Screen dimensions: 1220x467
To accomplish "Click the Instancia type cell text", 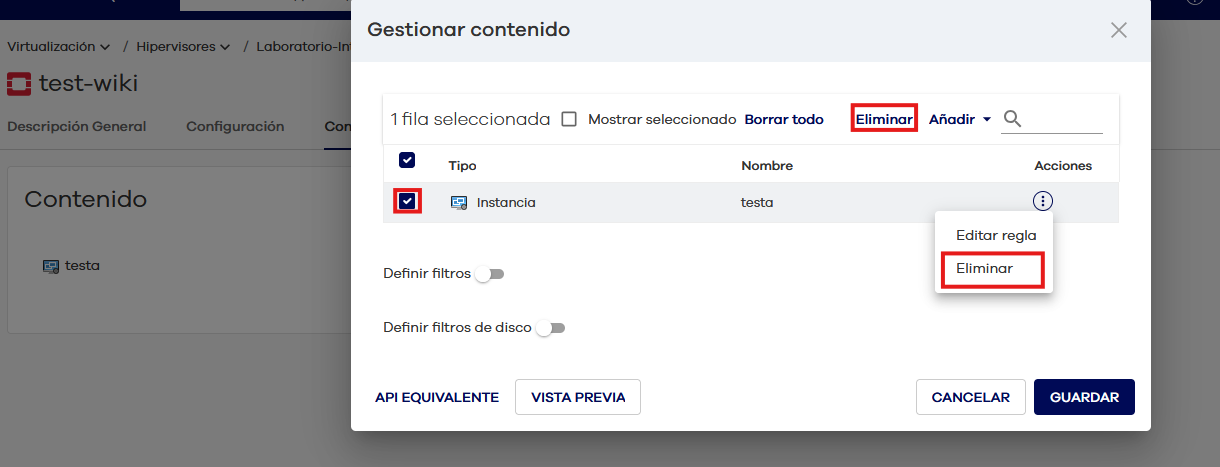I will (x=506, y=202).
